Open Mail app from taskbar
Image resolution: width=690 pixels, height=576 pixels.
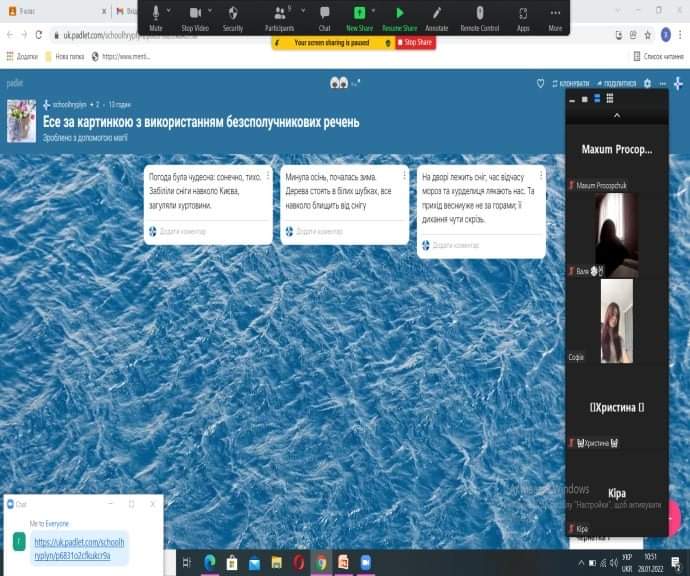coord(254,563)
